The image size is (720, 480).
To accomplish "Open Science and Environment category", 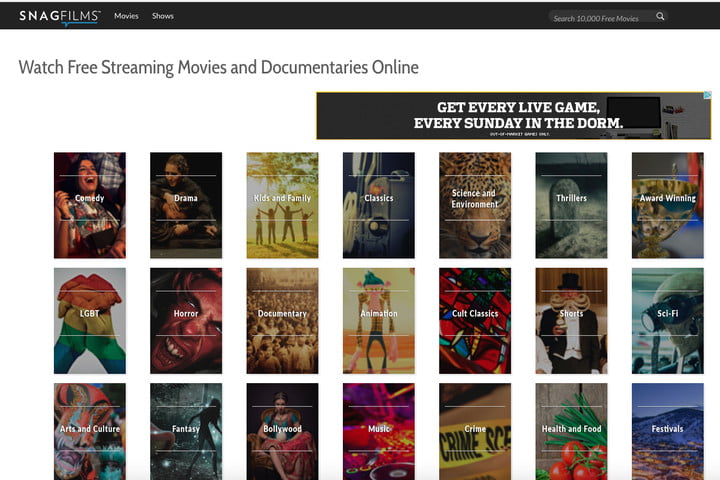I will (475, 205).
